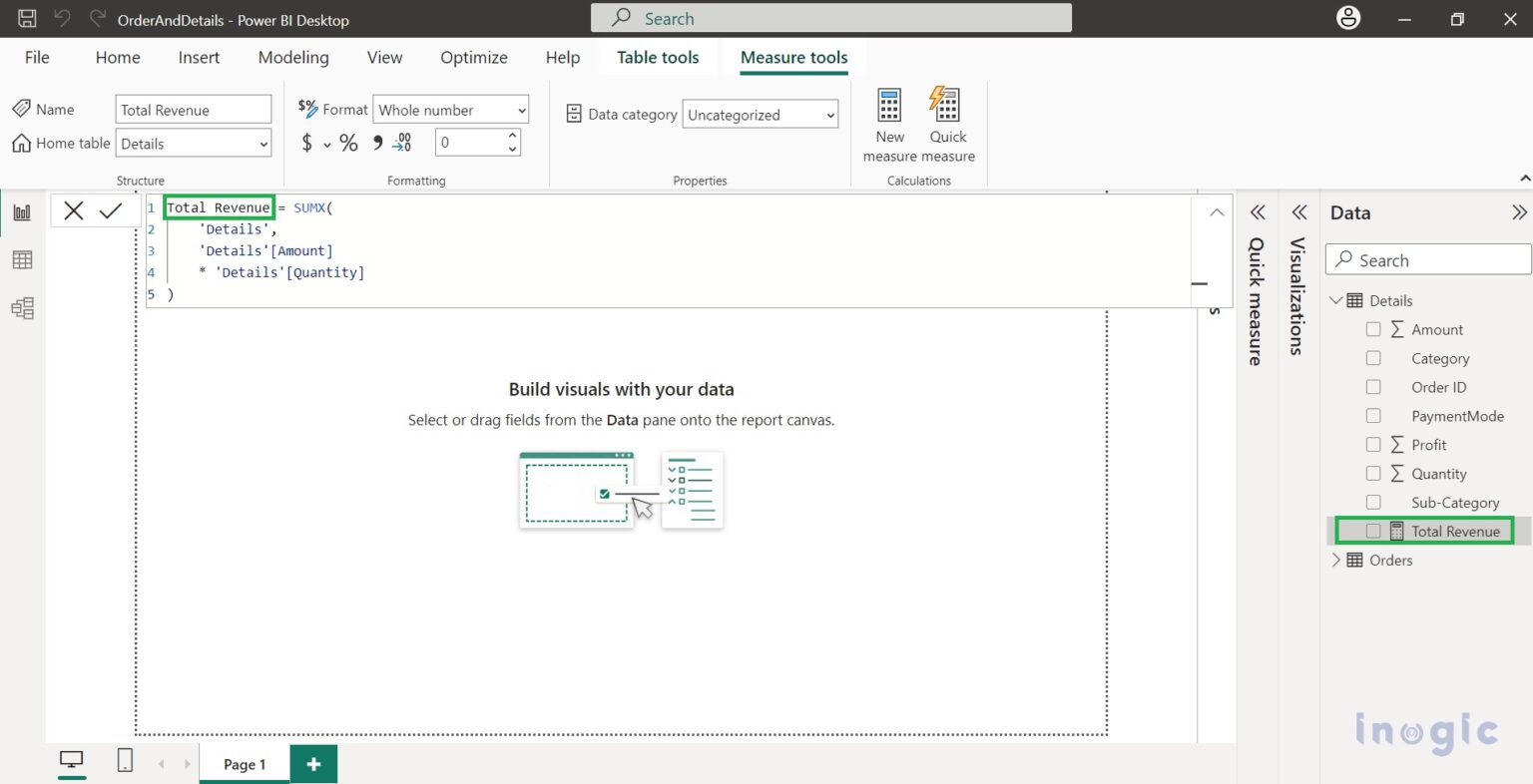The height and width of the screenshot is (784, 1533).
Task: Check the Amount field checkbox
Action: (x=1374, y=329)
